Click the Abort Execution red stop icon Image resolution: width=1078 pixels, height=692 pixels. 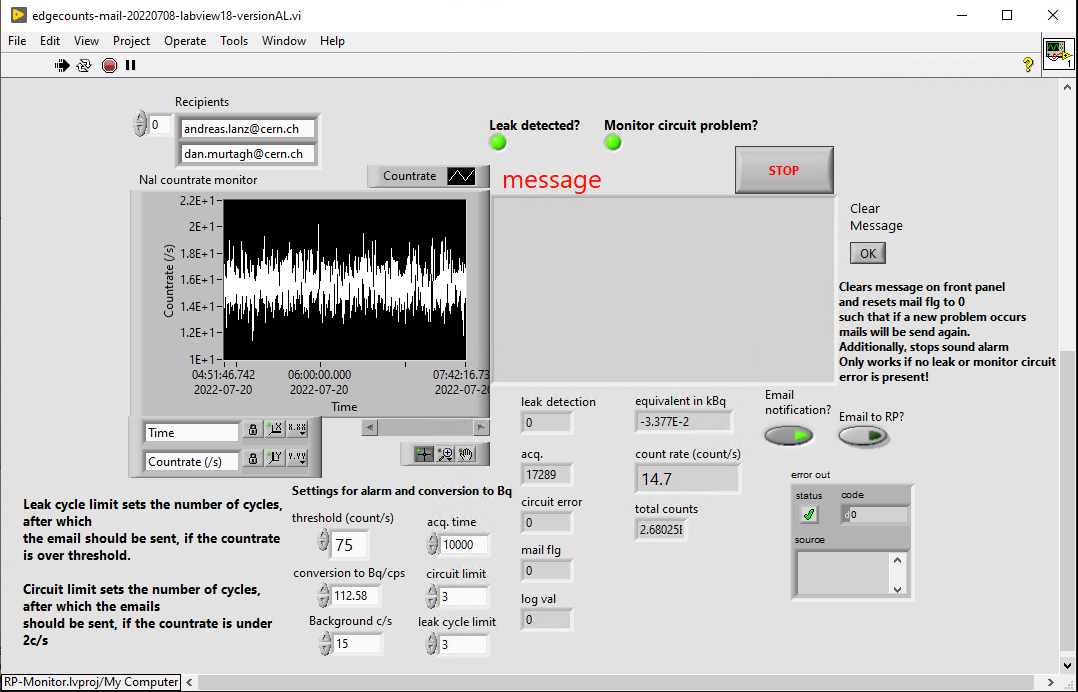pos(109,65)
